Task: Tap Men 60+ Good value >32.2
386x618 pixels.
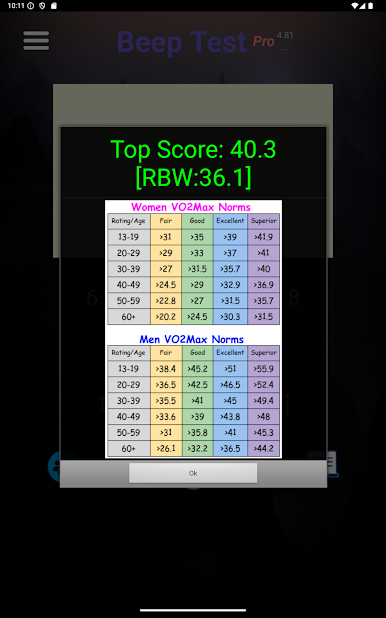Action: coord(198,448)
